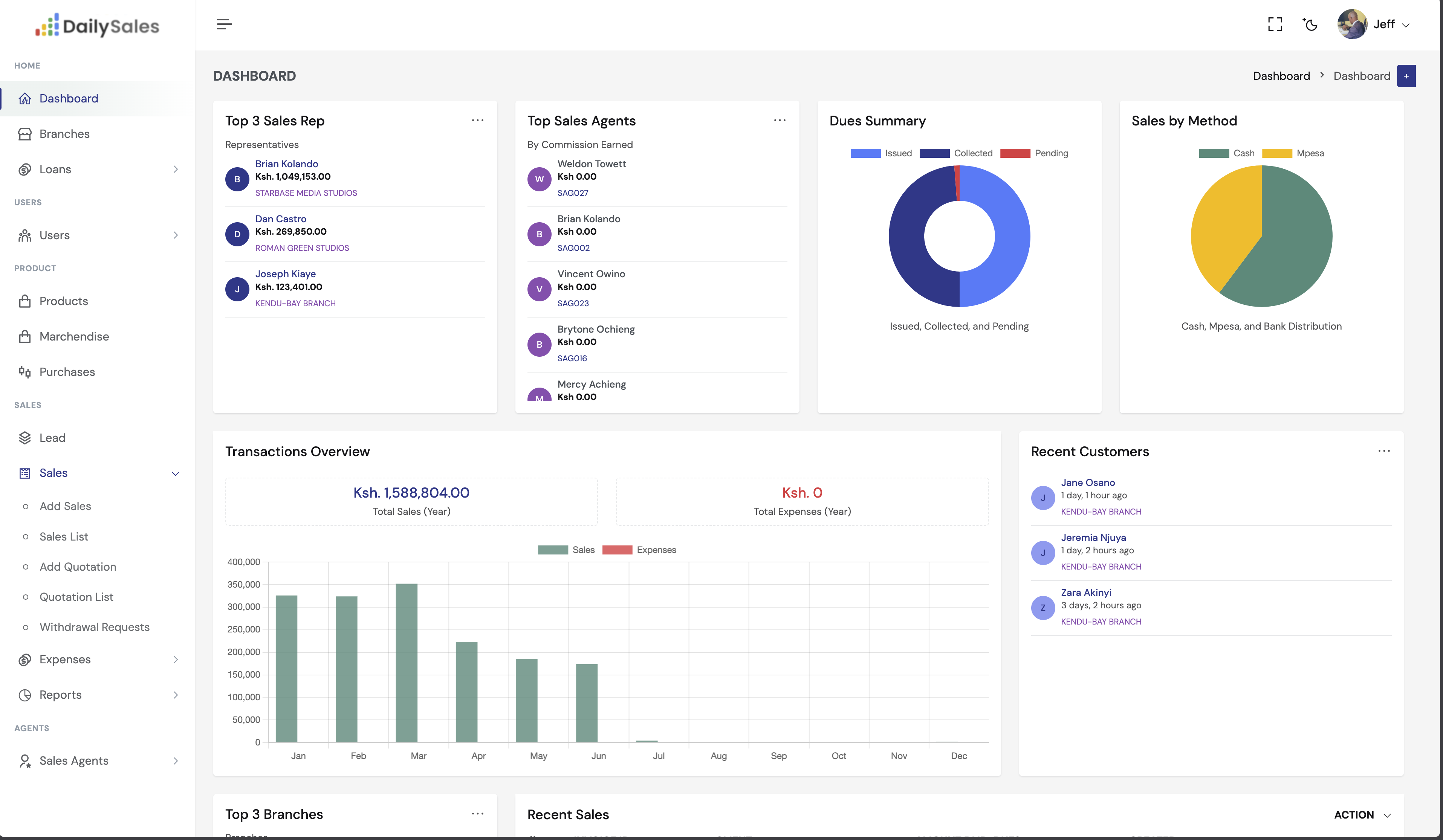Click the Expenses coin icon
Screen dimensions: 1443x840
point(24,660)
